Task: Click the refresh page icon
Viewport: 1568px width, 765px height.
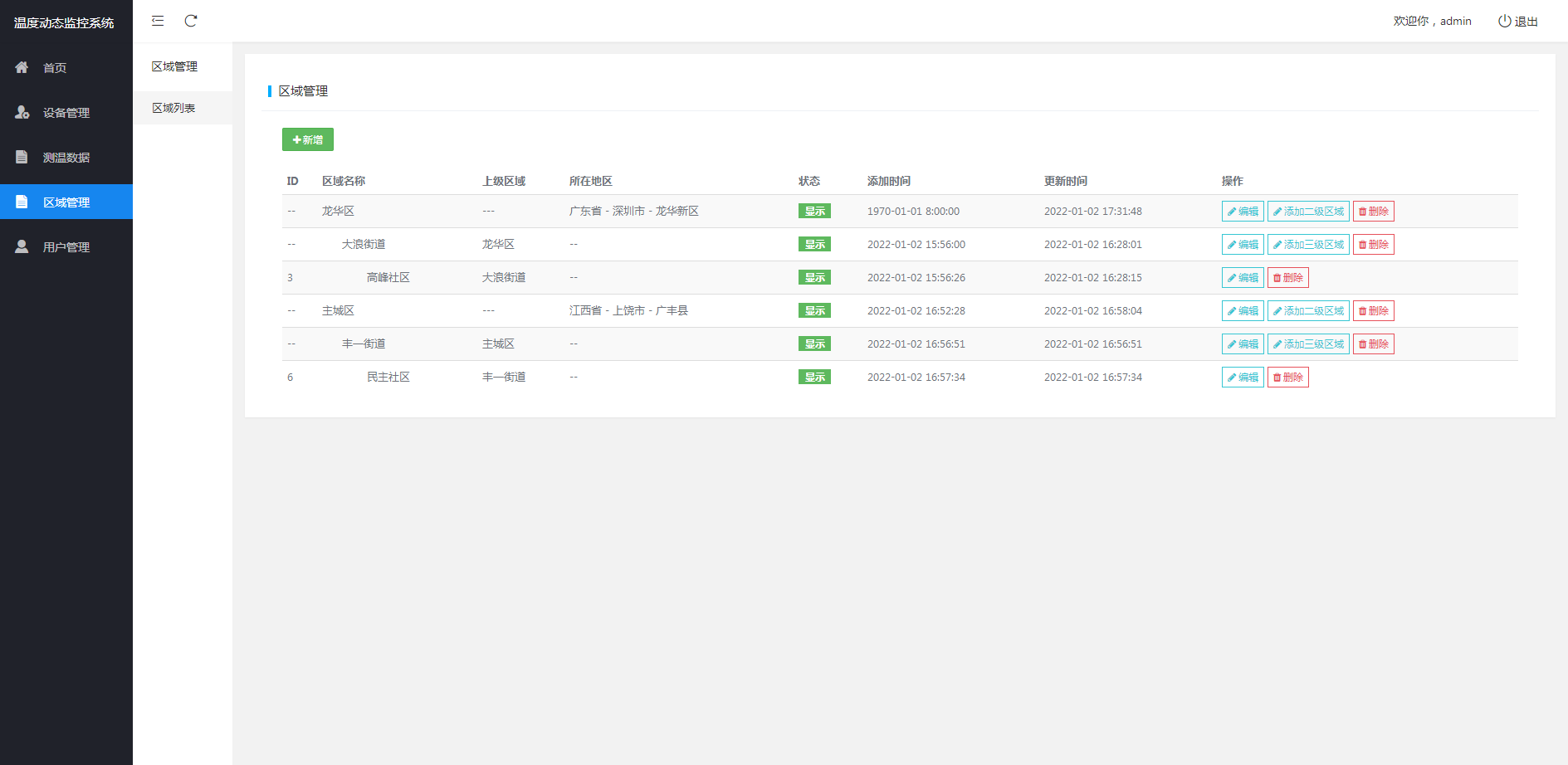Action: tap(191, 21)
